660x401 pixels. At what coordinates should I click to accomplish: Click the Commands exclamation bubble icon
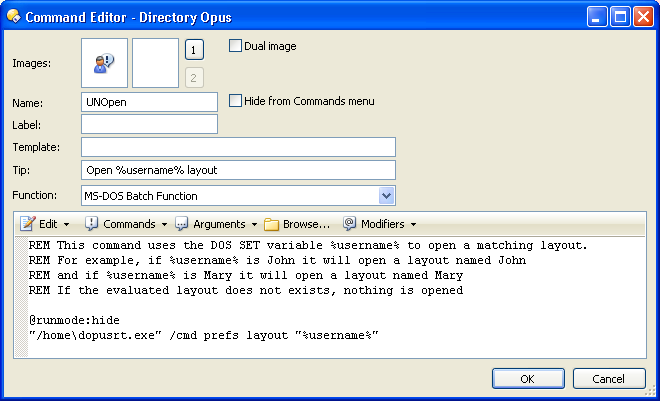(x=91, y=224)
